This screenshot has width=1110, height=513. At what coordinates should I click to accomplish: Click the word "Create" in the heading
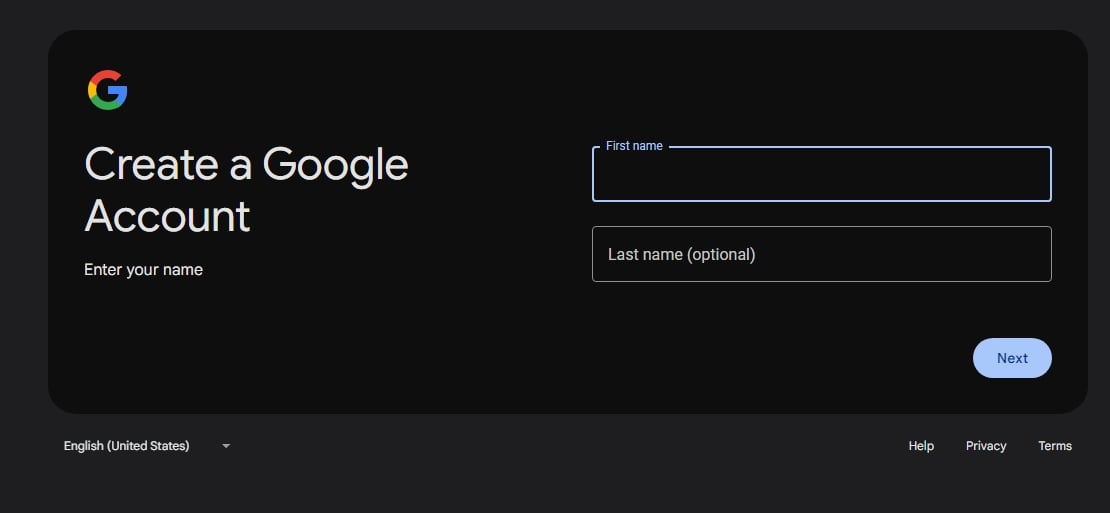point(151,164)
